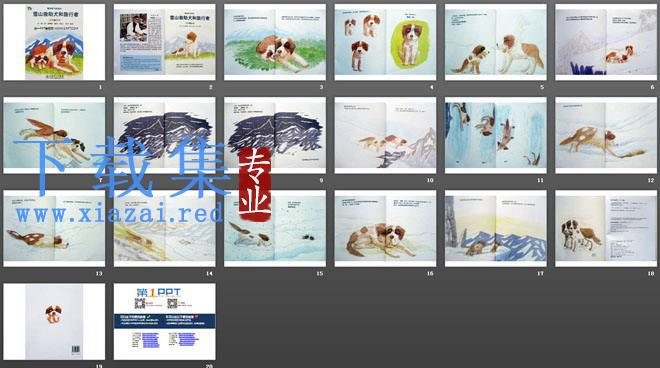Select slide 13 dog crawling in snow

pos(54,229)
